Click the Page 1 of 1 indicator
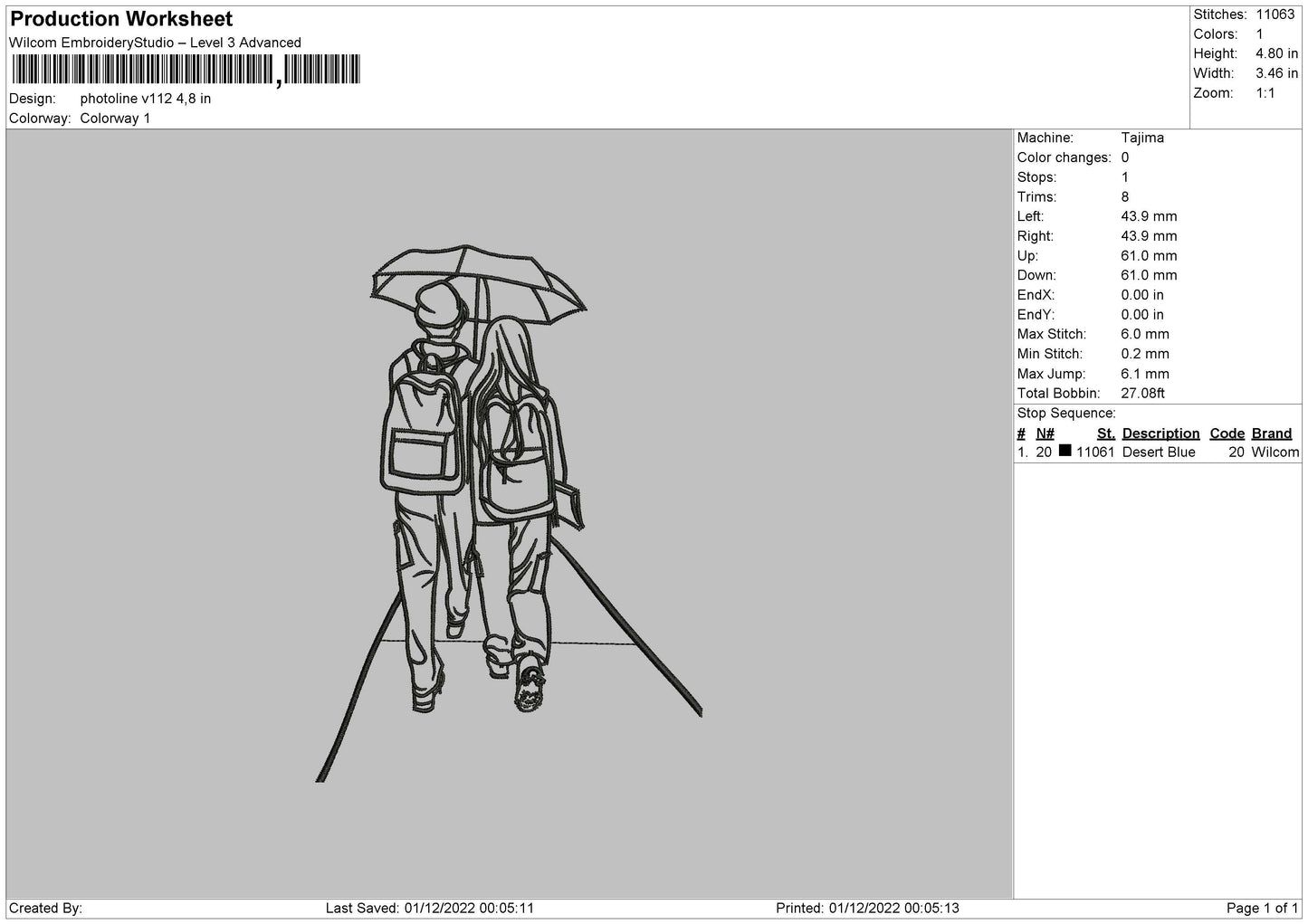Screen dimensions: 1308x924 coord(1262,908)
